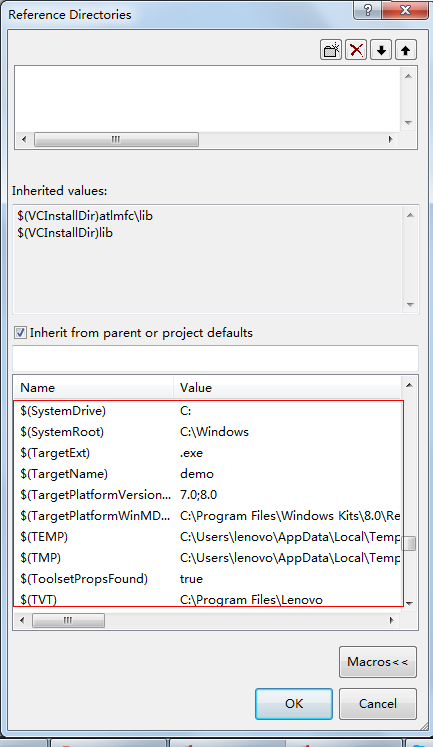This screenshot has width=433, height=747.
Task: Click the New Line folder icon
Action: point(331,50)
